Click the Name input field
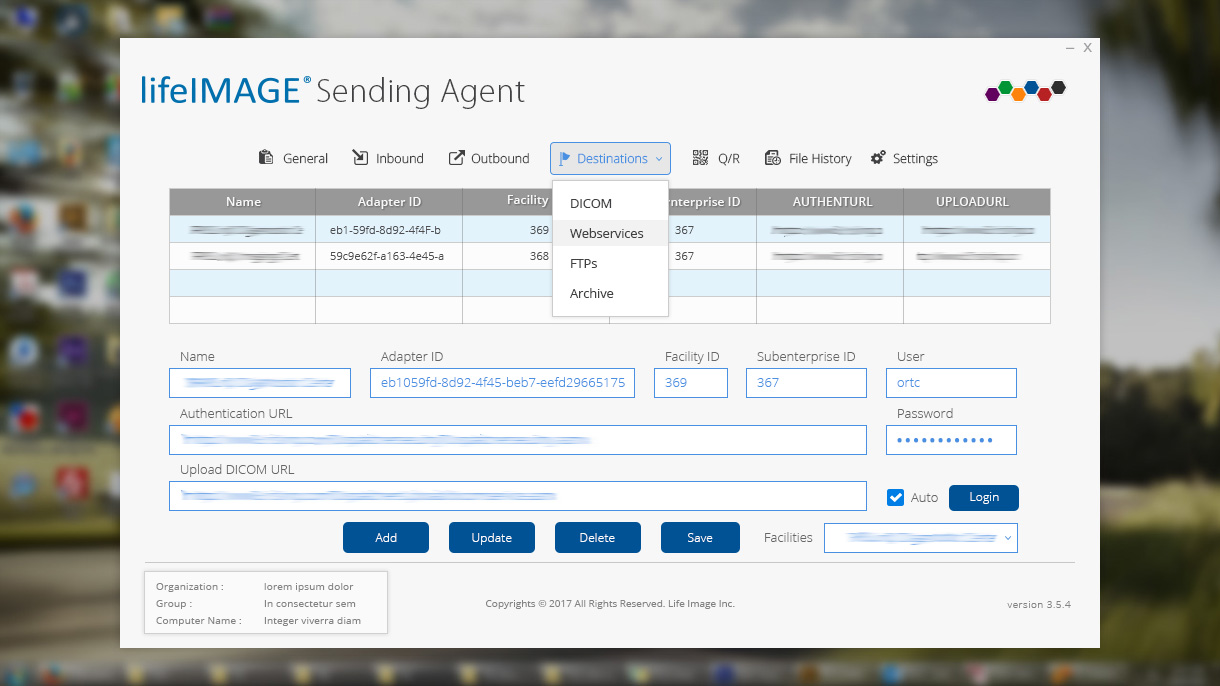 pos(260,383)
